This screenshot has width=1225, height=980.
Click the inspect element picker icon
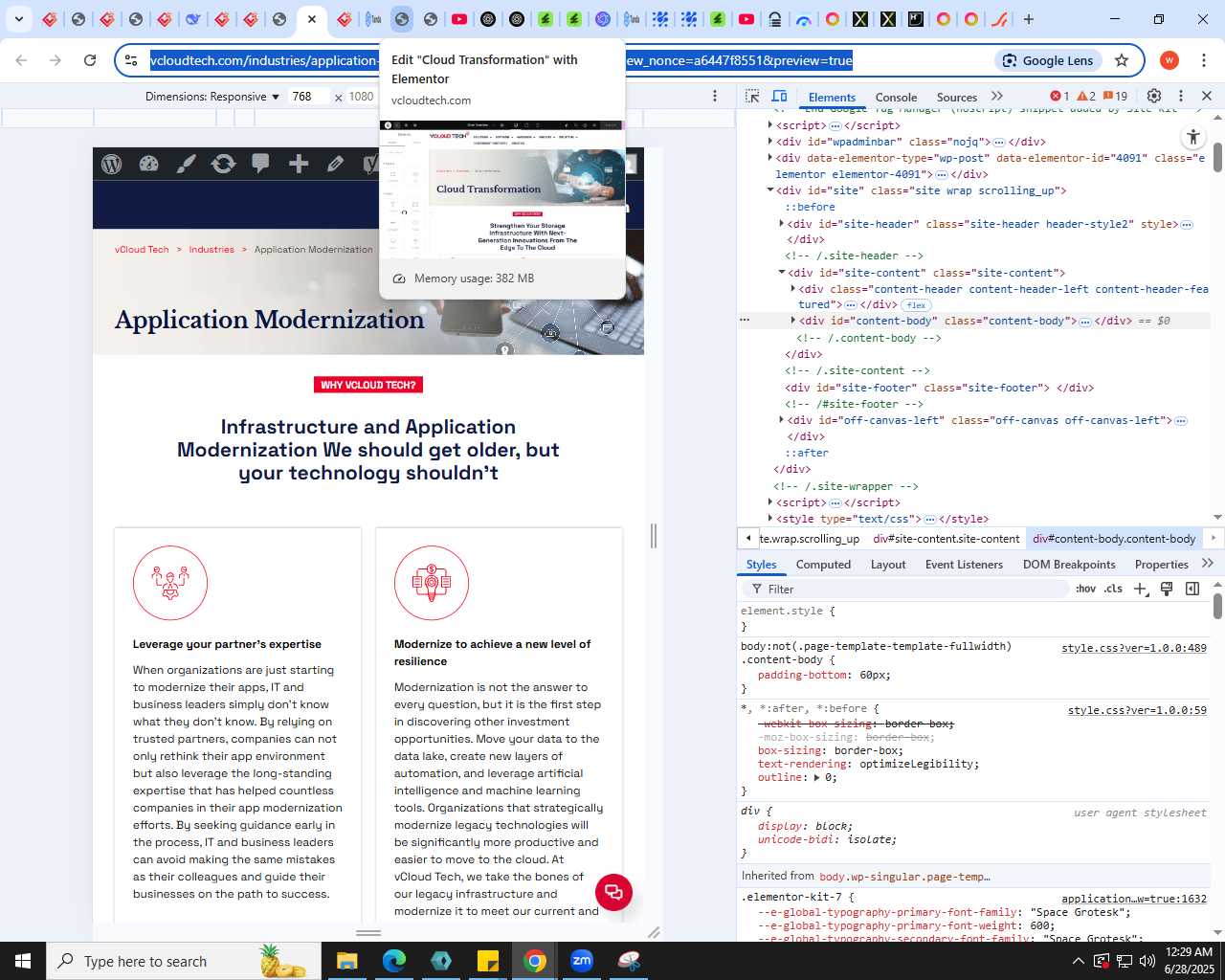752,96
